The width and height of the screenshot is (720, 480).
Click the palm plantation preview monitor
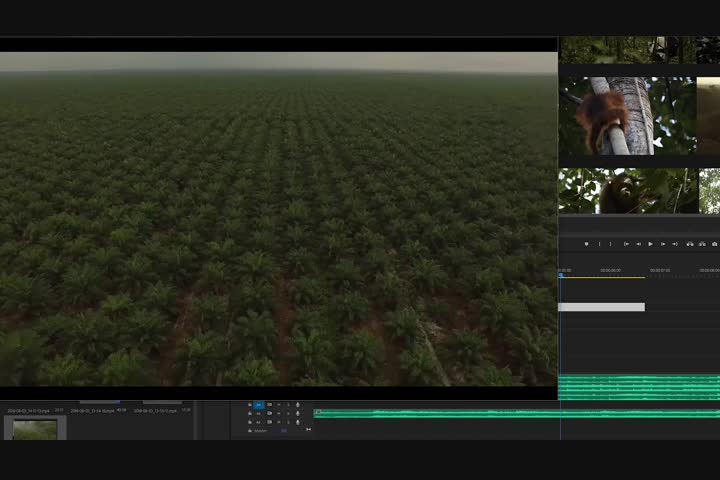278,219
